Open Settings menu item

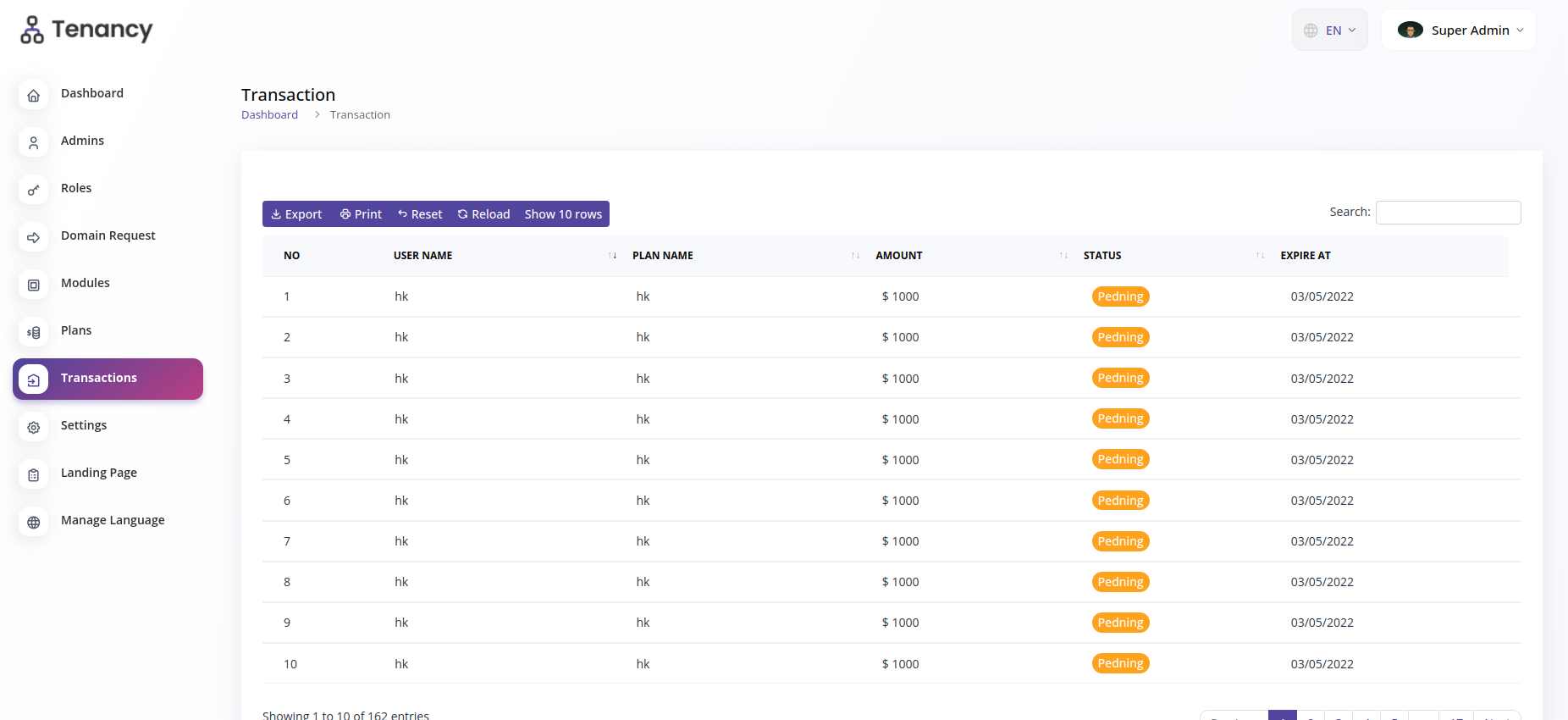(84, 425)
